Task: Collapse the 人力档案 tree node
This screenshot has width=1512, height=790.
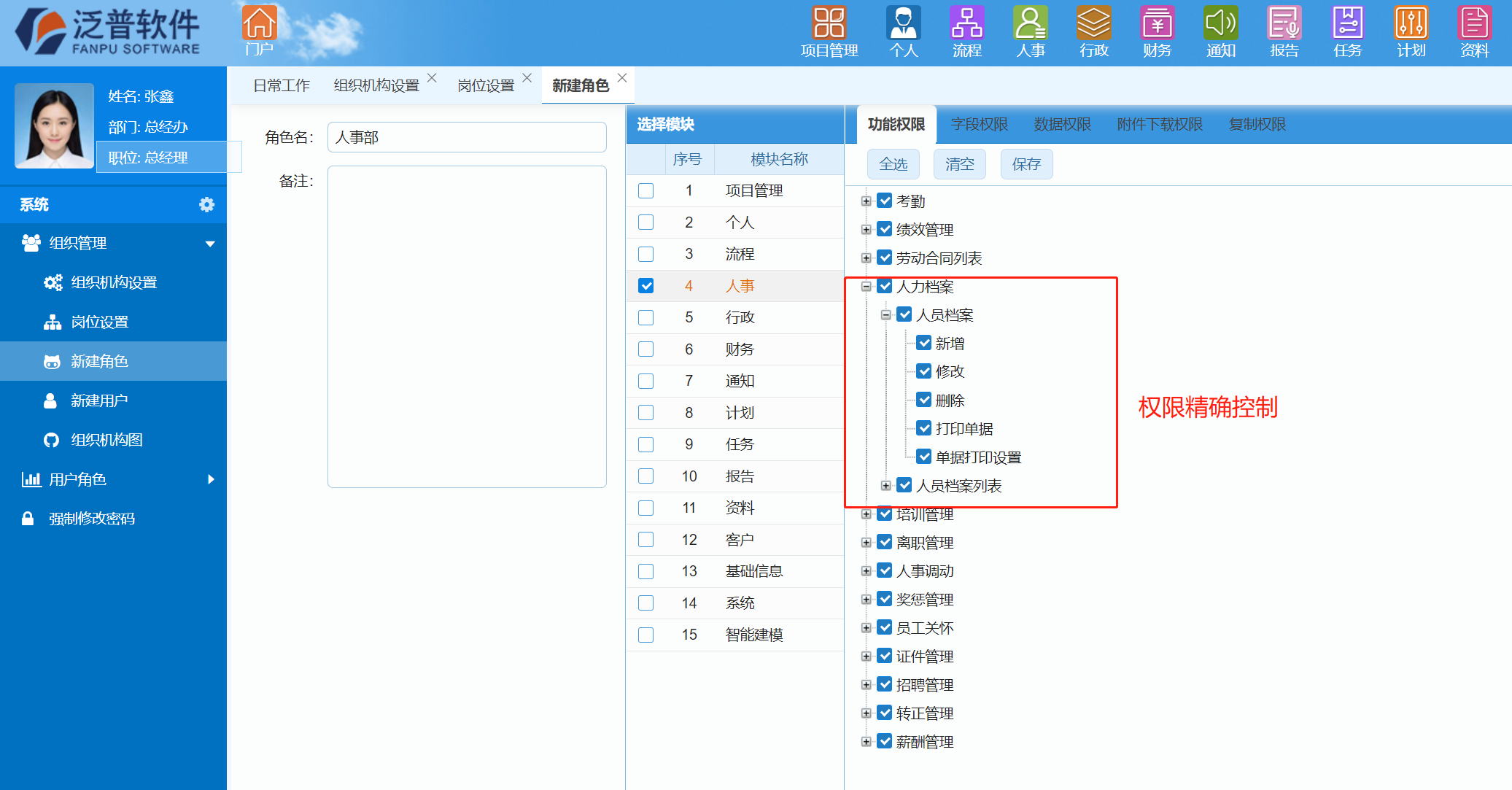Action: [x=866, y=287]
